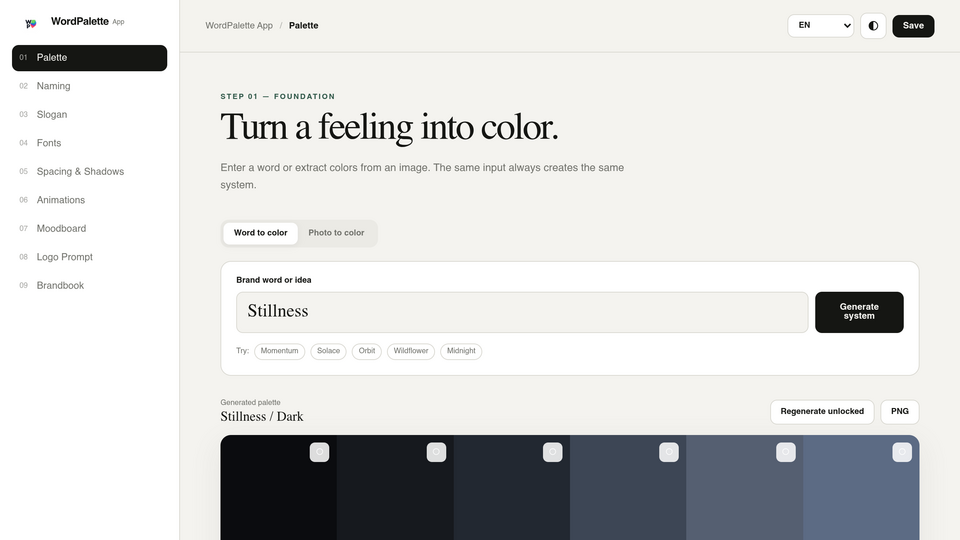This screenshot has width=960, height=540.
Task: Toggle lock on the fourth slate swatch
Action: 669,452
